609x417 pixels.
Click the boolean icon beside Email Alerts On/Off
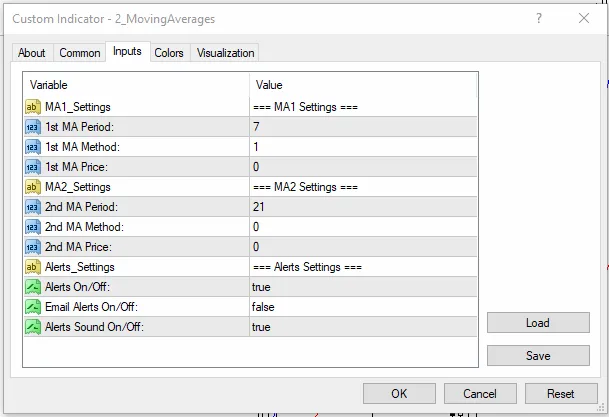click(33, 307)
